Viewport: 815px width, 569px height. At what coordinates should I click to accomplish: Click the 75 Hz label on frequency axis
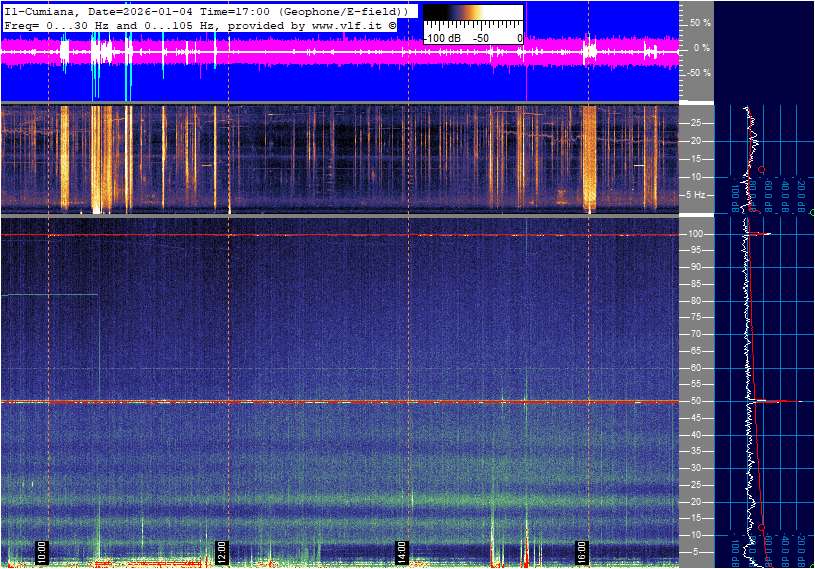[696, 318]
